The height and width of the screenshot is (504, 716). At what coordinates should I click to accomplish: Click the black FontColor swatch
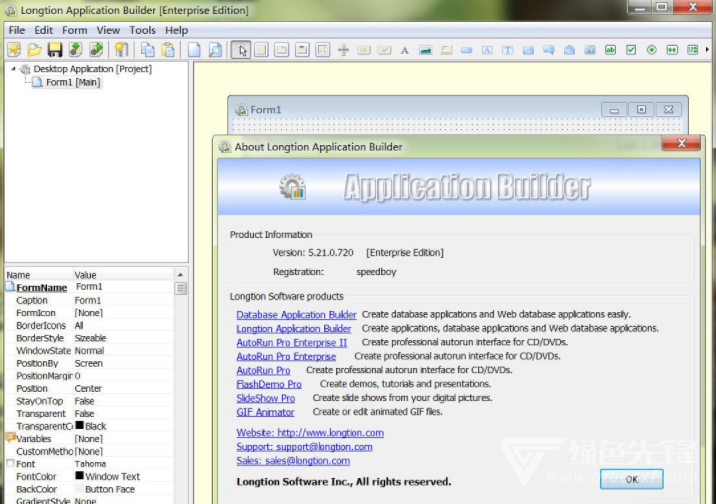(x=79, y=476)
